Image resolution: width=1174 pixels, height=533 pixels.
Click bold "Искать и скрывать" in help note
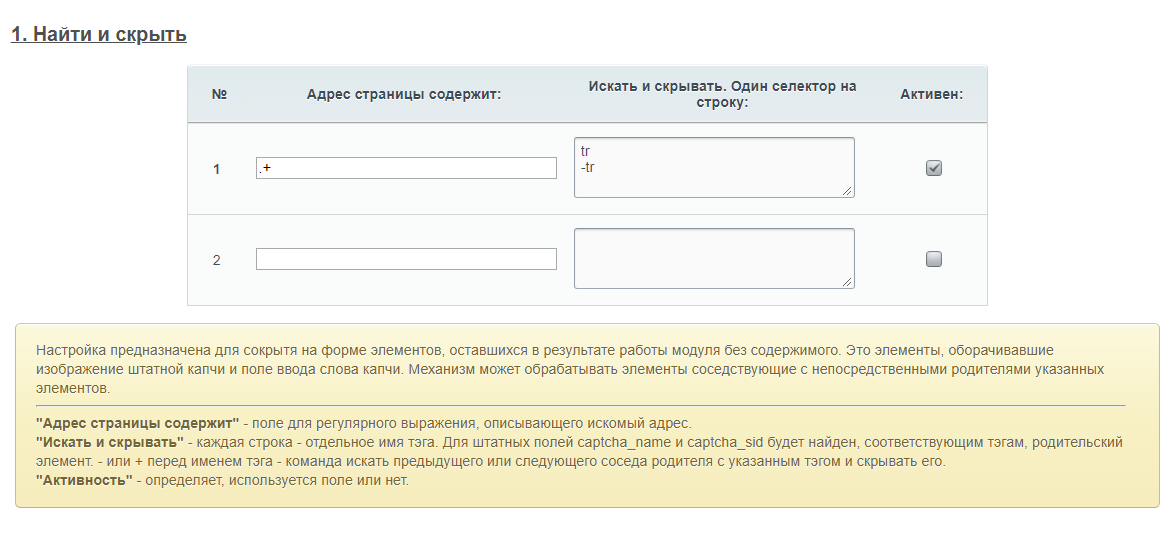[109, 442]
